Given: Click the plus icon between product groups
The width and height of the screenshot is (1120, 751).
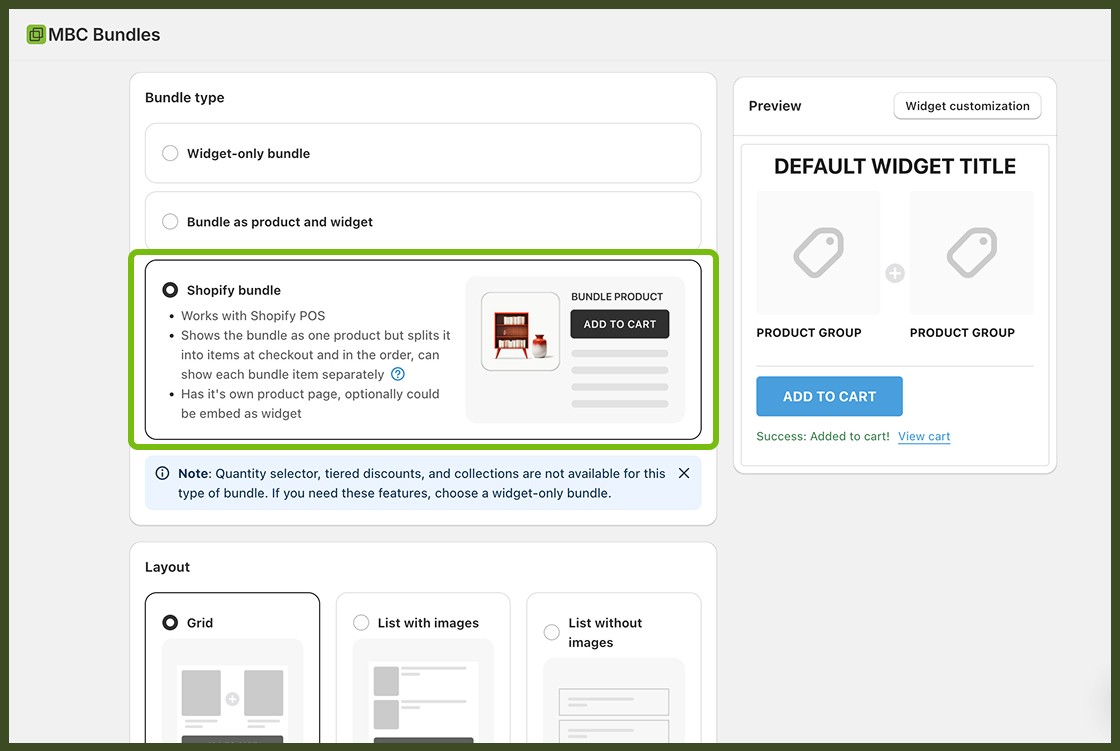Looking at the screenshot, I should 894,271.
